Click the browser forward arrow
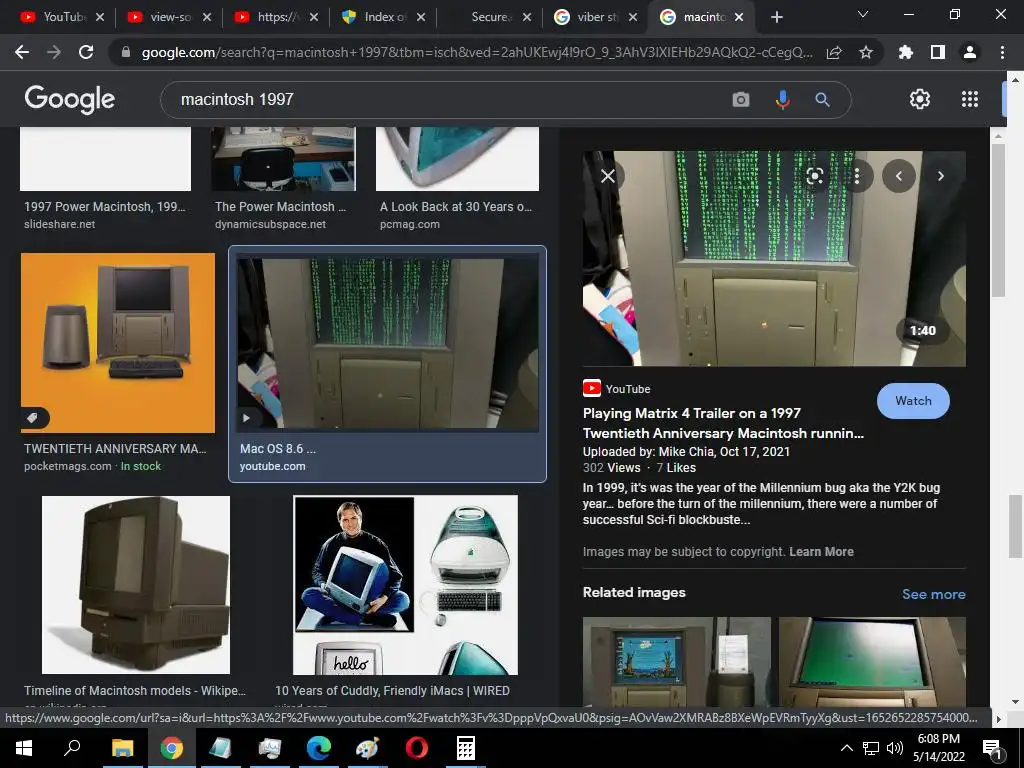1024x768 pixels. [54, 52]
